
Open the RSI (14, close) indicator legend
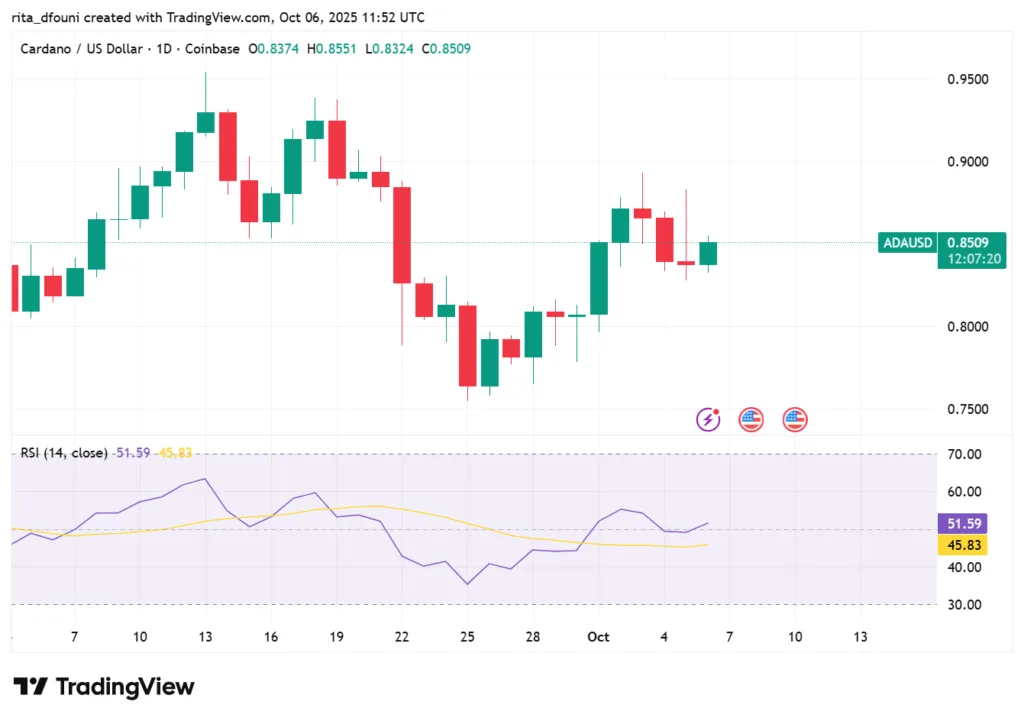click(x=64, y=453)
